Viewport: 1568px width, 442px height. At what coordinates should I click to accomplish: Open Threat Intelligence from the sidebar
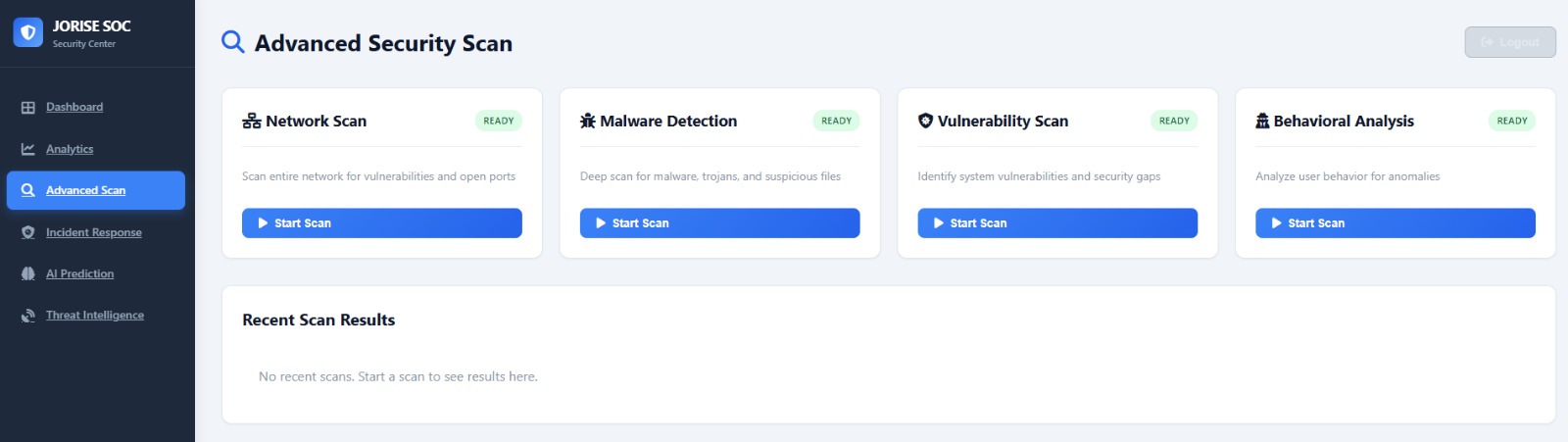(x=95, y=316)
